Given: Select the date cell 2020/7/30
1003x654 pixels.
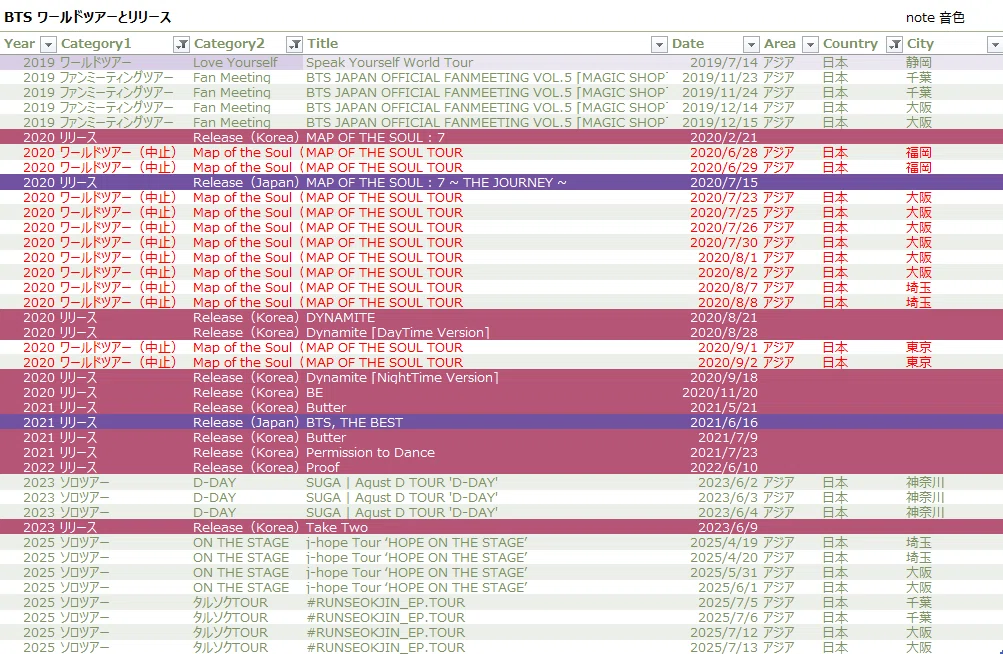Looking at the screenshot, I should 723,243.
